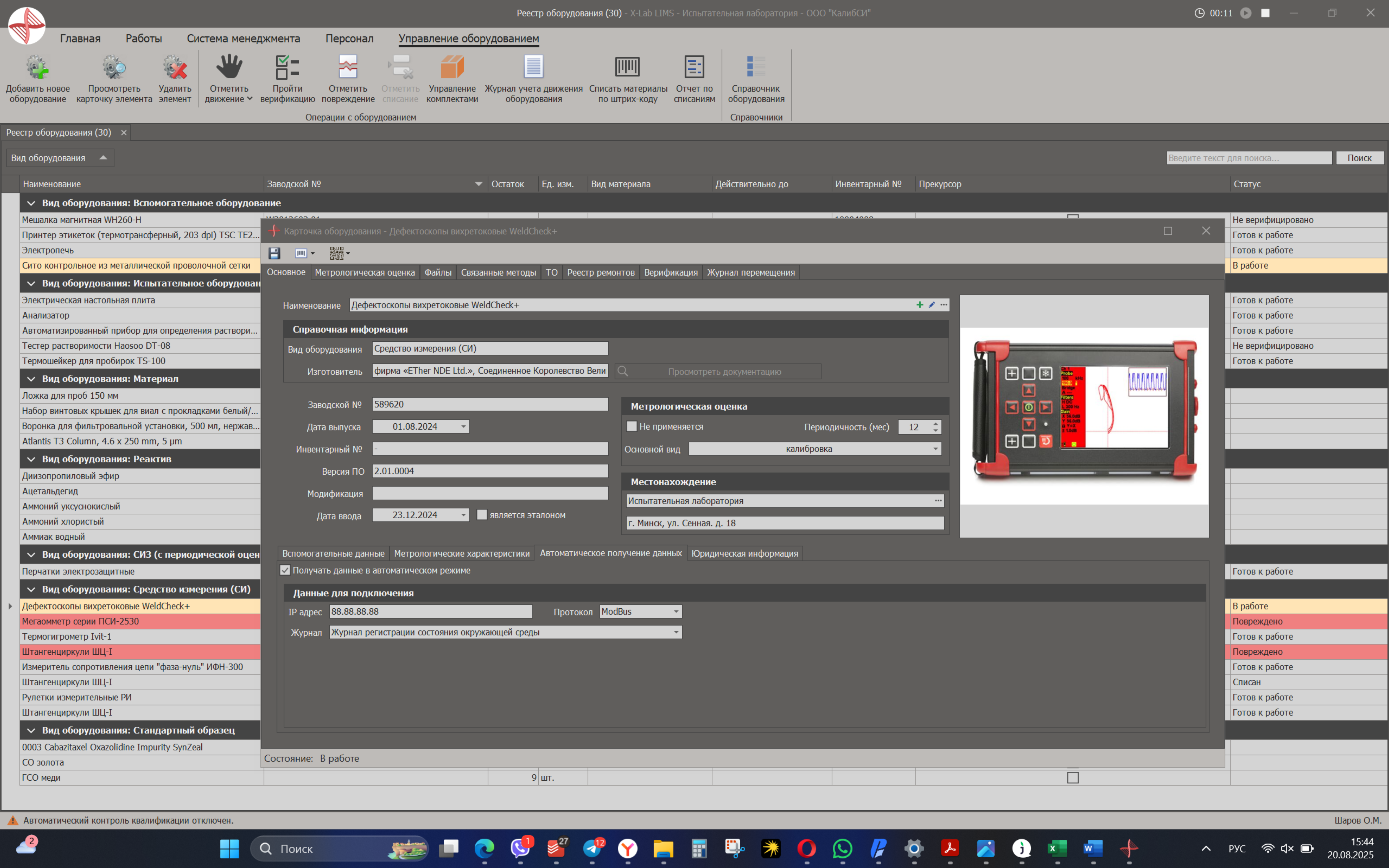
Task: Increase periodicity months stepper up arrow
Action: click(x=935, y=424)
